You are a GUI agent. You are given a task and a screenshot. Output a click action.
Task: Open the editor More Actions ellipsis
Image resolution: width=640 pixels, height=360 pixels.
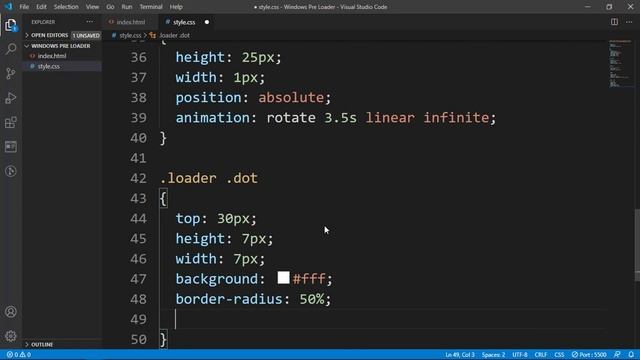tap(629, 22)
